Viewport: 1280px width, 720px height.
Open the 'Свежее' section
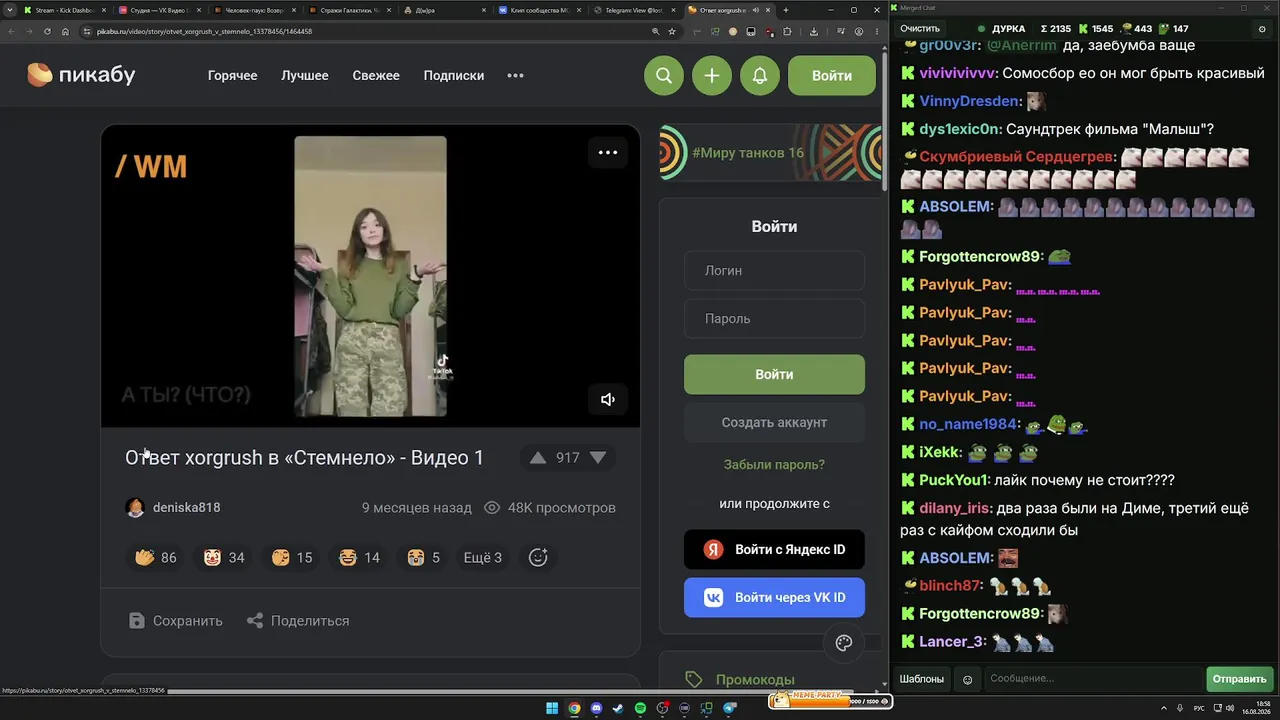(376, 76)
